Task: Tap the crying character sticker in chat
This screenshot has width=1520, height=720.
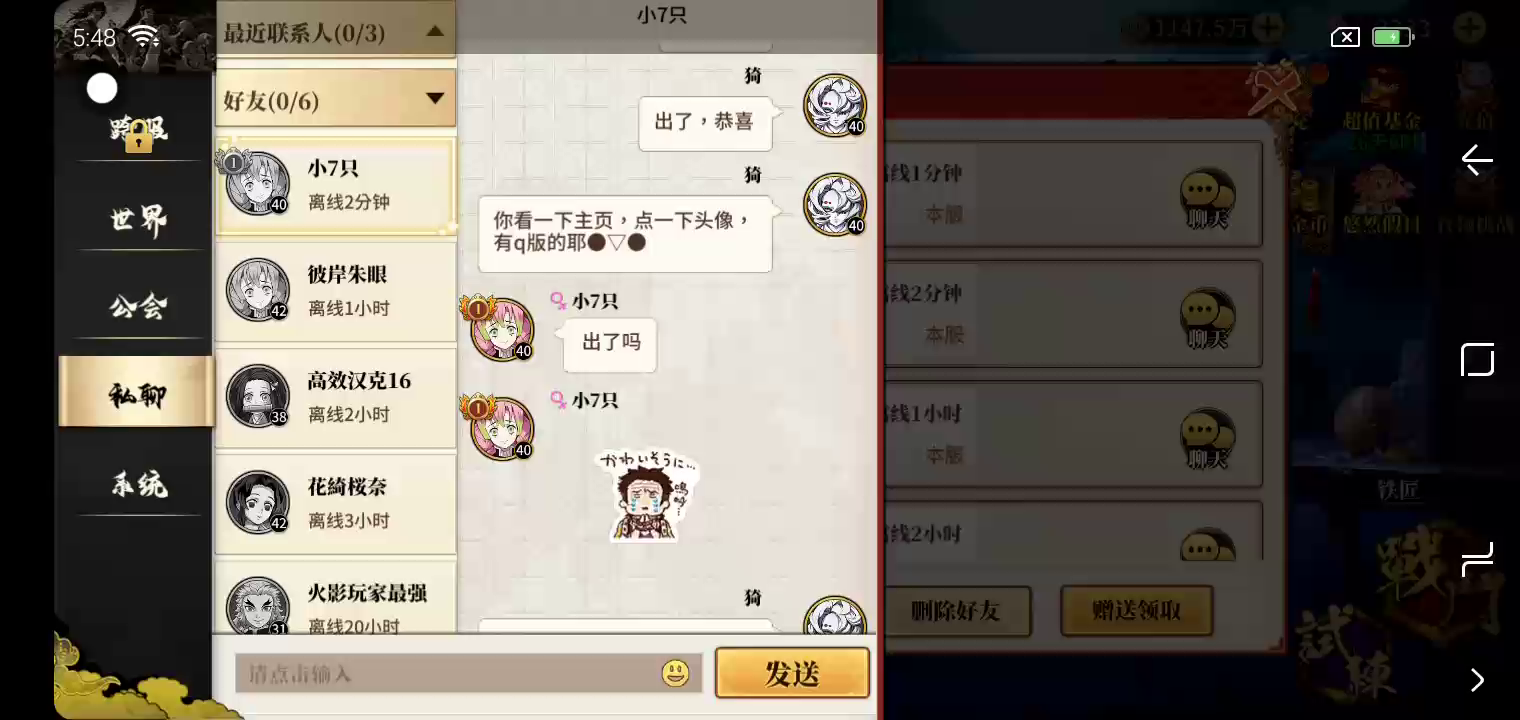Action: pyautogui.click(x=646, y=496)
